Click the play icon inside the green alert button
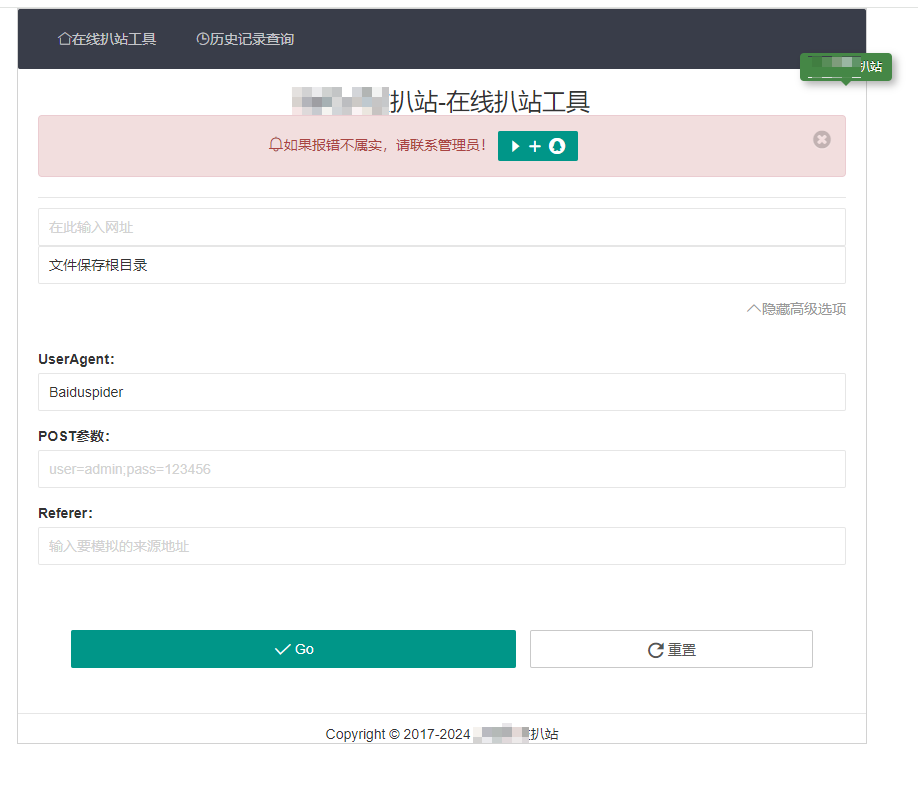 [518, 146]
